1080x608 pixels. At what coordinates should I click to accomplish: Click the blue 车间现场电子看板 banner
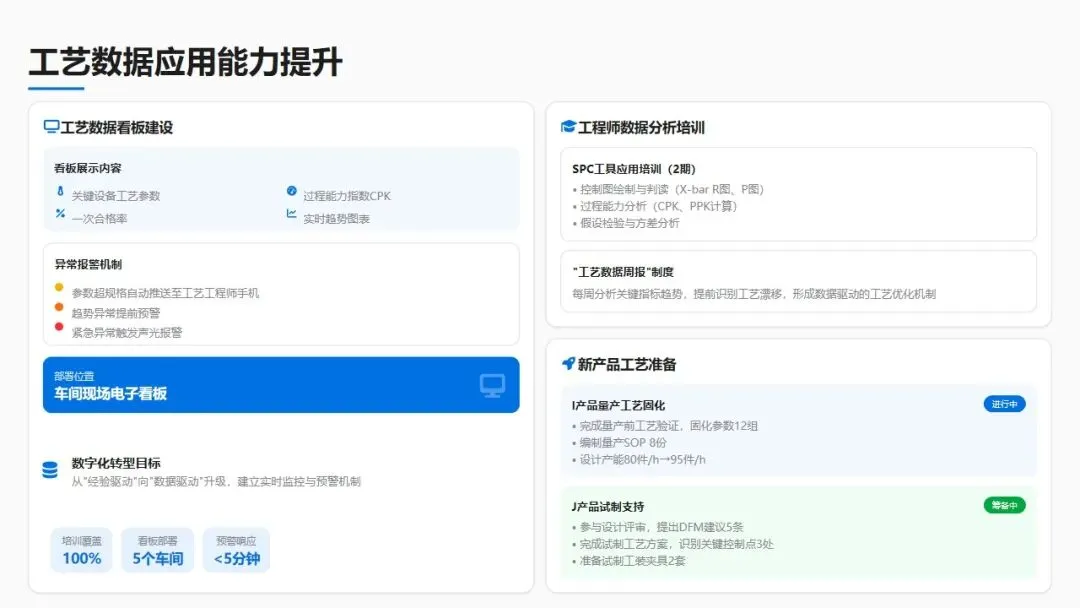tap(281, 385)
